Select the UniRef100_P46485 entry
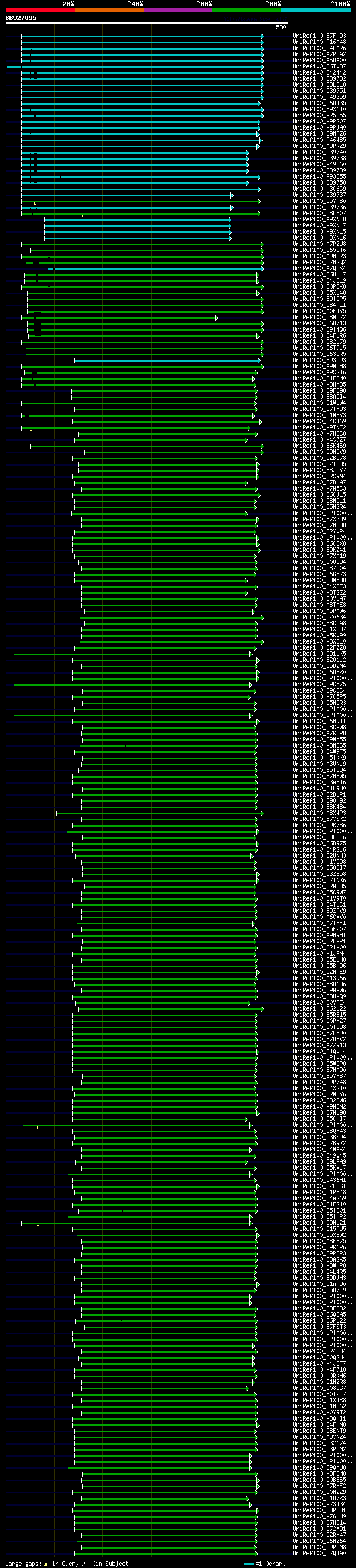Viewport: 356px width, 1568px height. coord(319,140)
